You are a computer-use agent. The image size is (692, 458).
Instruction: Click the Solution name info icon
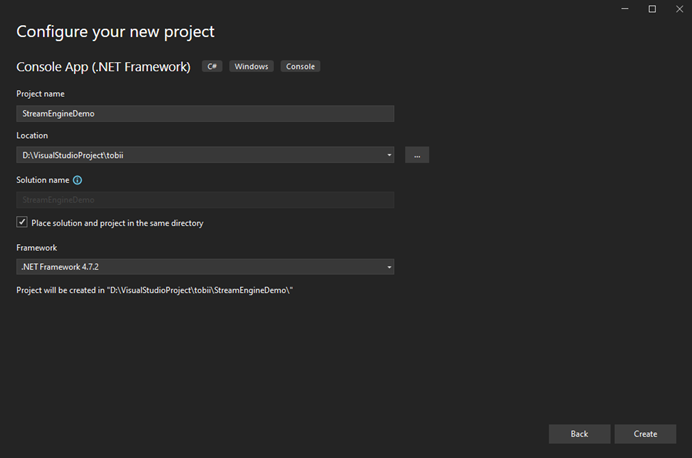click(x=77, y=180)
